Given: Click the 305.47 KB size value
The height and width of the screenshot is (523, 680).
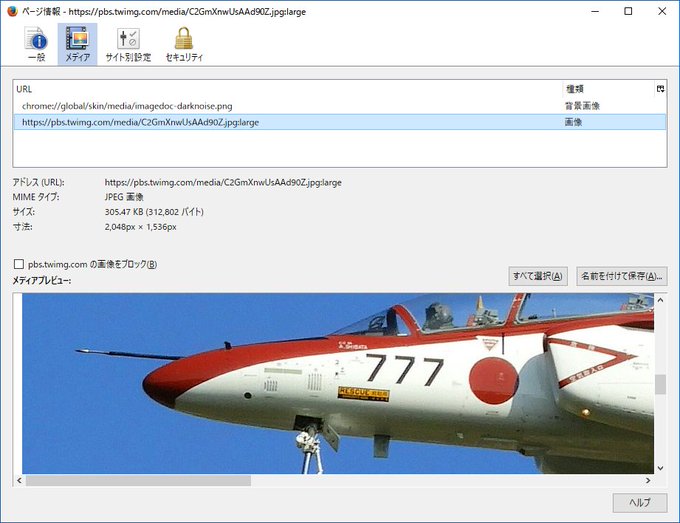Looking at the screenshot, I should click(154, 212).
